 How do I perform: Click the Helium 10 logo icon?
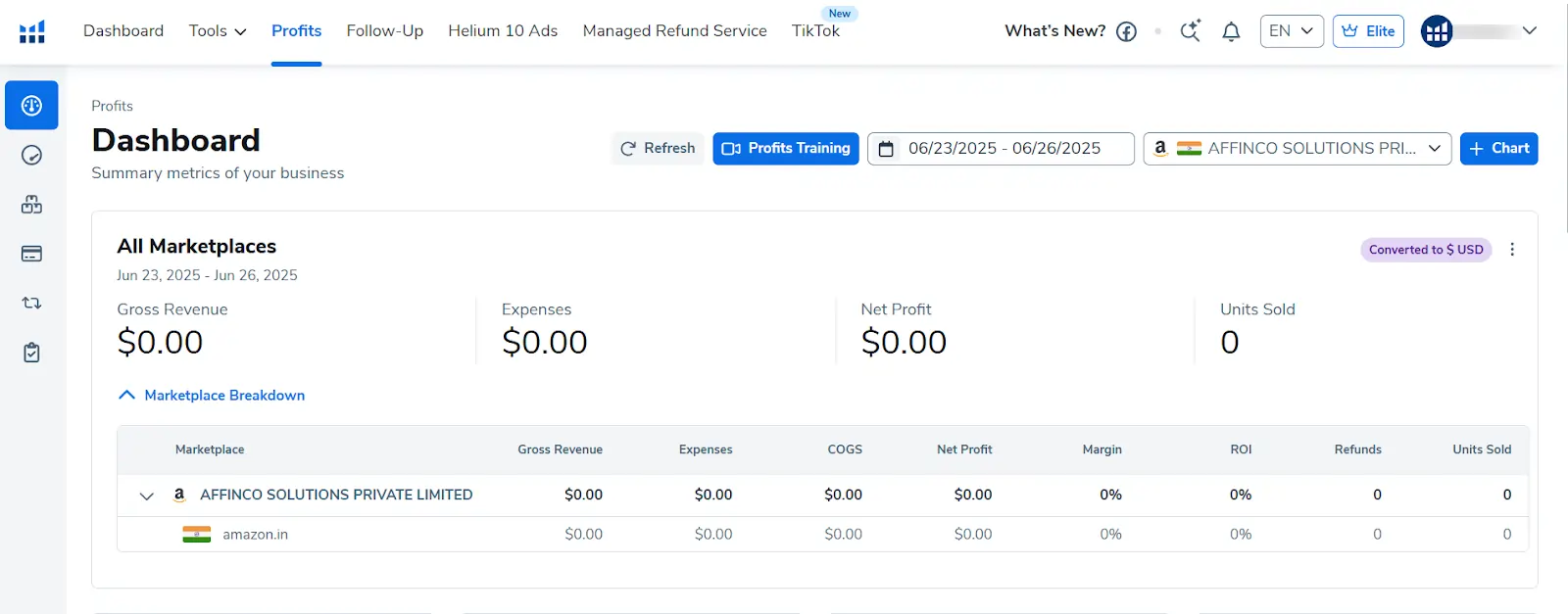click(32, 31)
